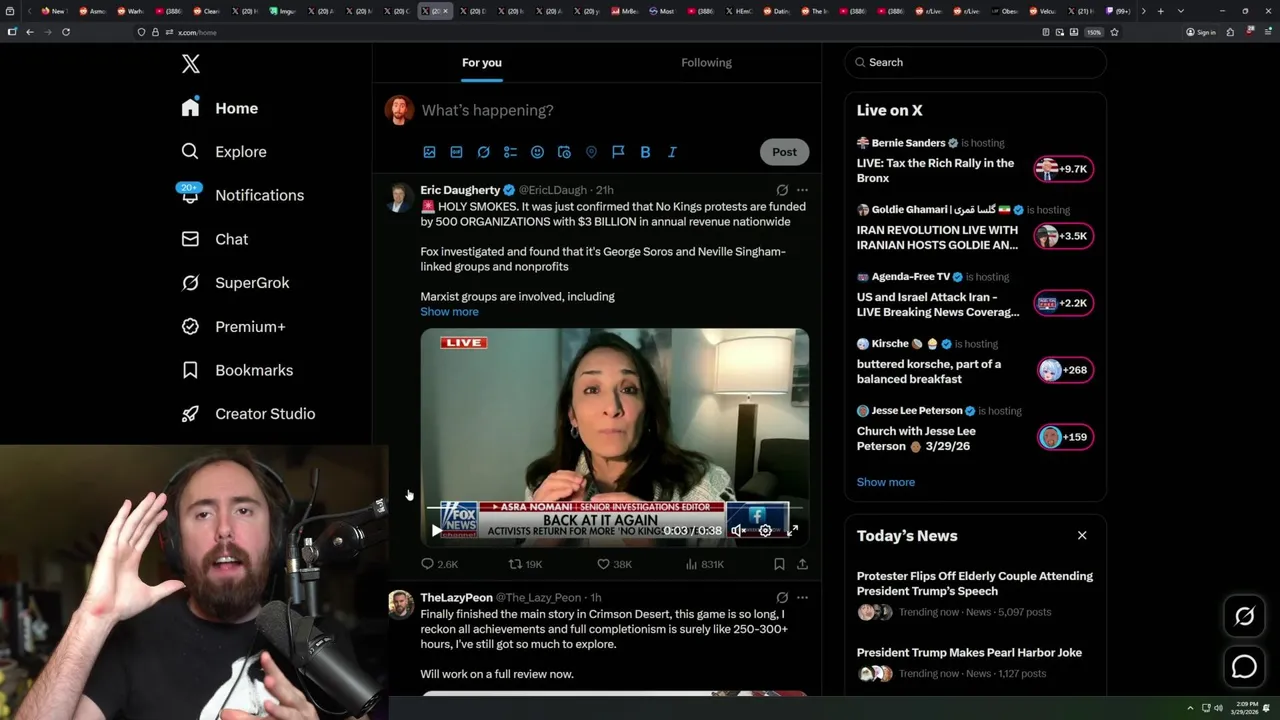This screenshot has height=720, width=1280.
Task: Add media image to the new post
Action: 429,152
